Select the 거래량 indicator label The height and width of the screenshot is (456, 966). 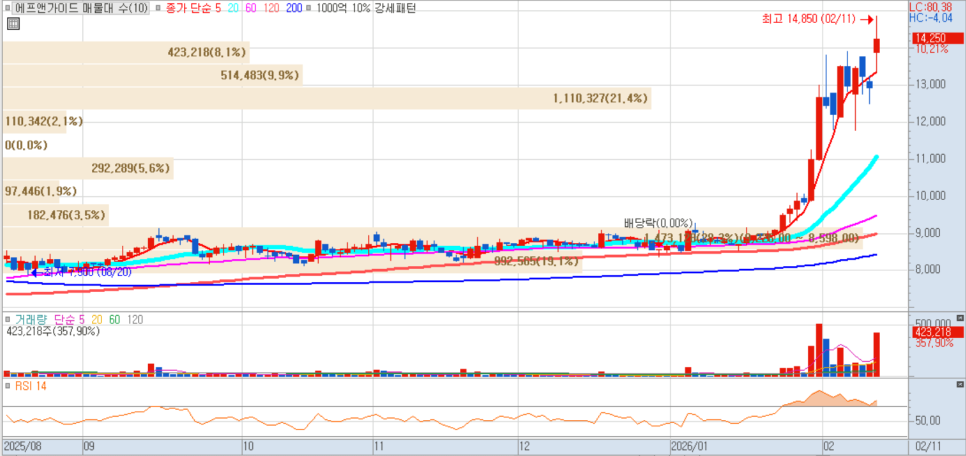[32, 320]
